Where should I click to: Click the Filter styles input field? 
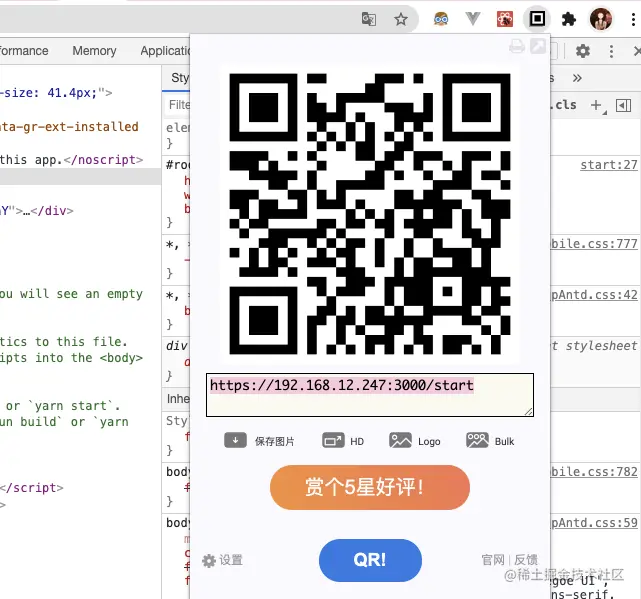tap(178, 105)
